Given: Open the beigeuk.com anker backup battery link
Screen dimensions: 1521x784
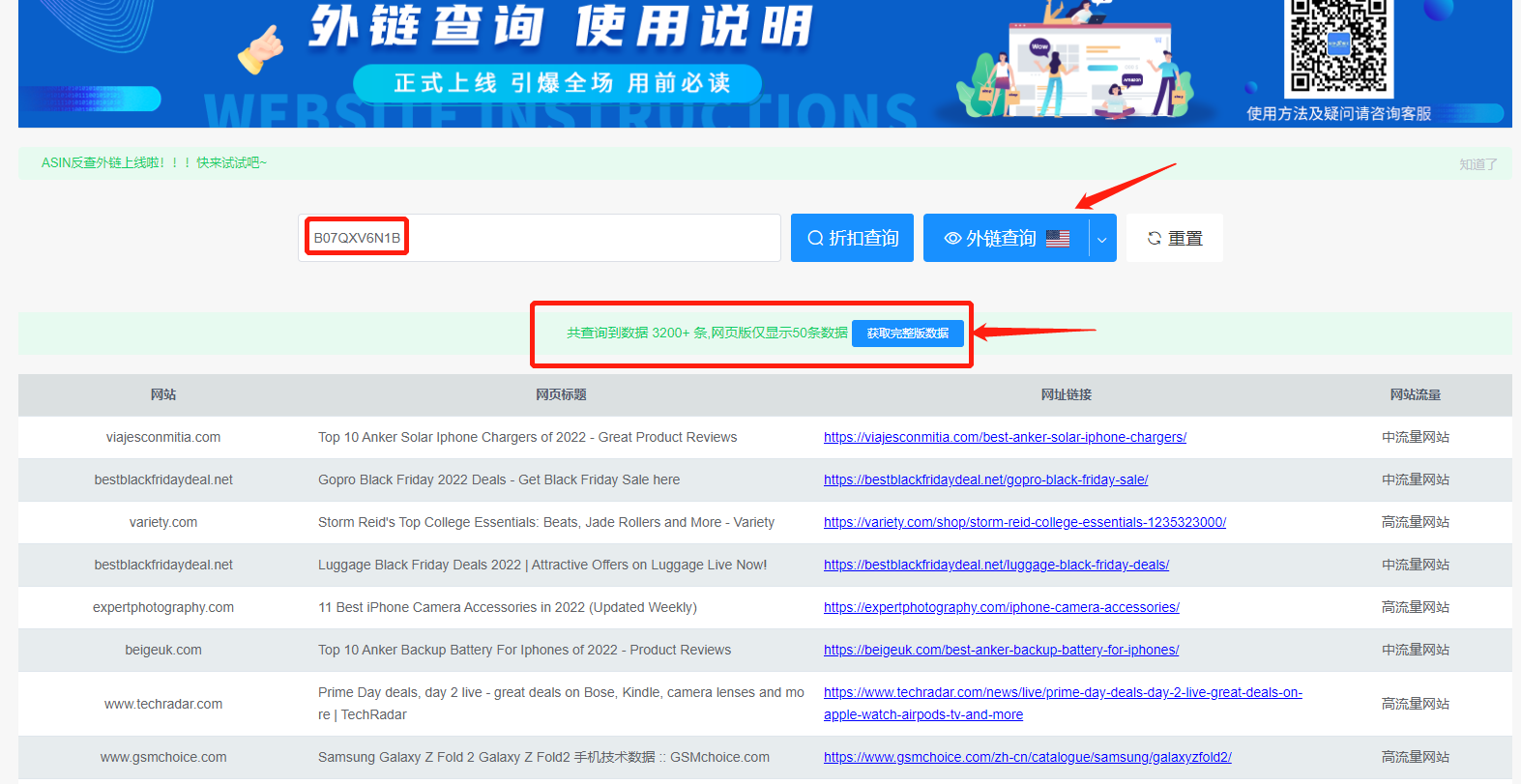Looking at the screenshot, I should point(1001,650).
